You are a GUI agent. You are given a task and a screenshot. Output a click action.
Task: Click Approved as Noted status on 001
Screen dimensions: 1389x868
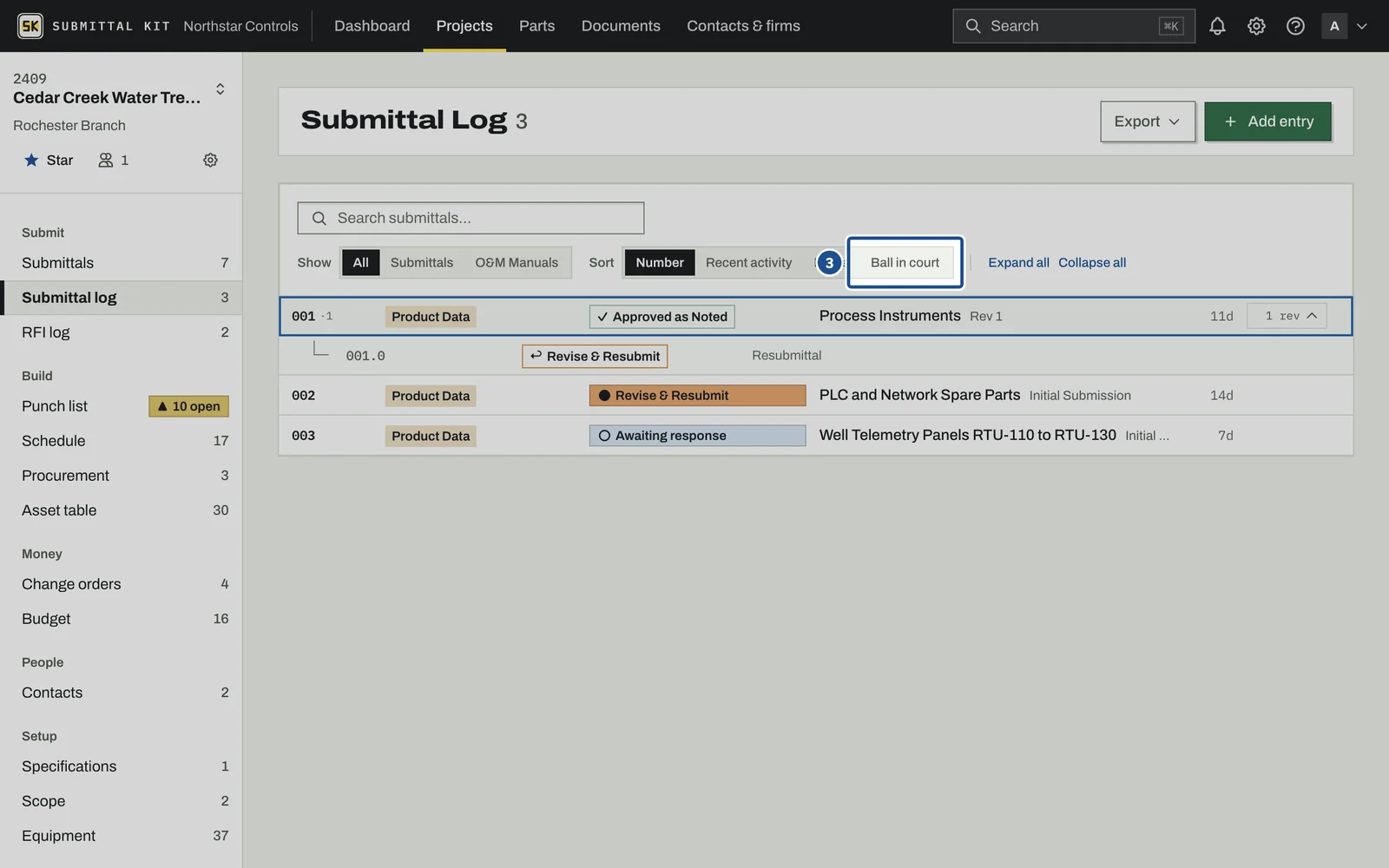pyautogui.click(x=662, y=317)
